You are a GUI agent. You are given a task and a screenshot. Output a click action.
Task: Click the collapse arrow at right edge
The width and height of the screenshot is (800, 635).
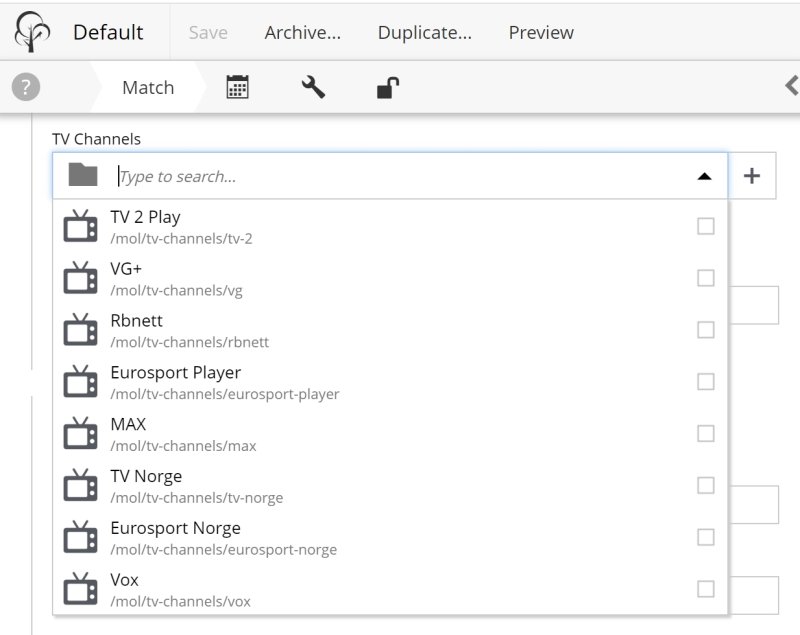[792, 85]
